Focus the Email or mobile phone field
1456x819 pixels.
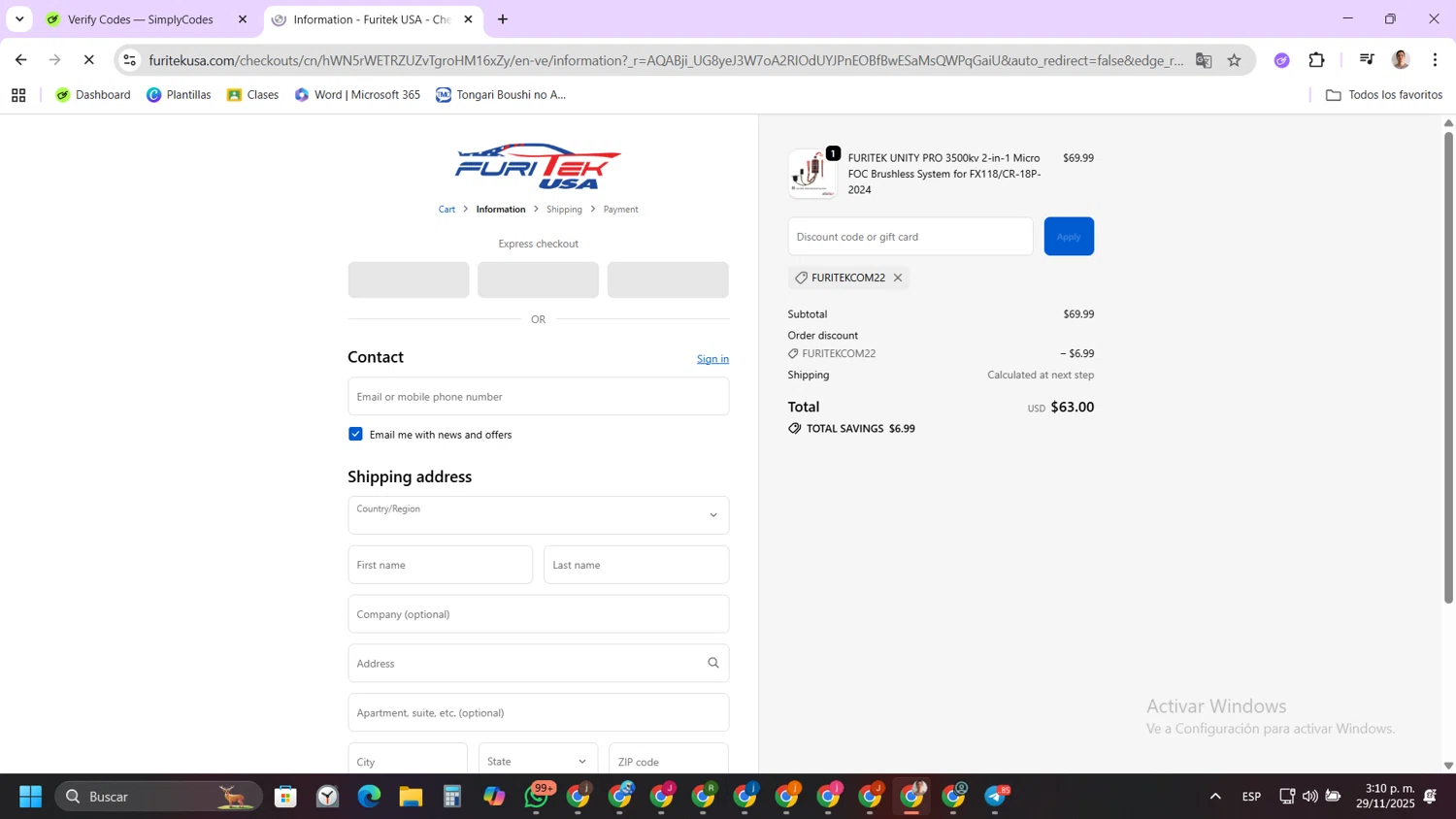(x=538, y=396)
